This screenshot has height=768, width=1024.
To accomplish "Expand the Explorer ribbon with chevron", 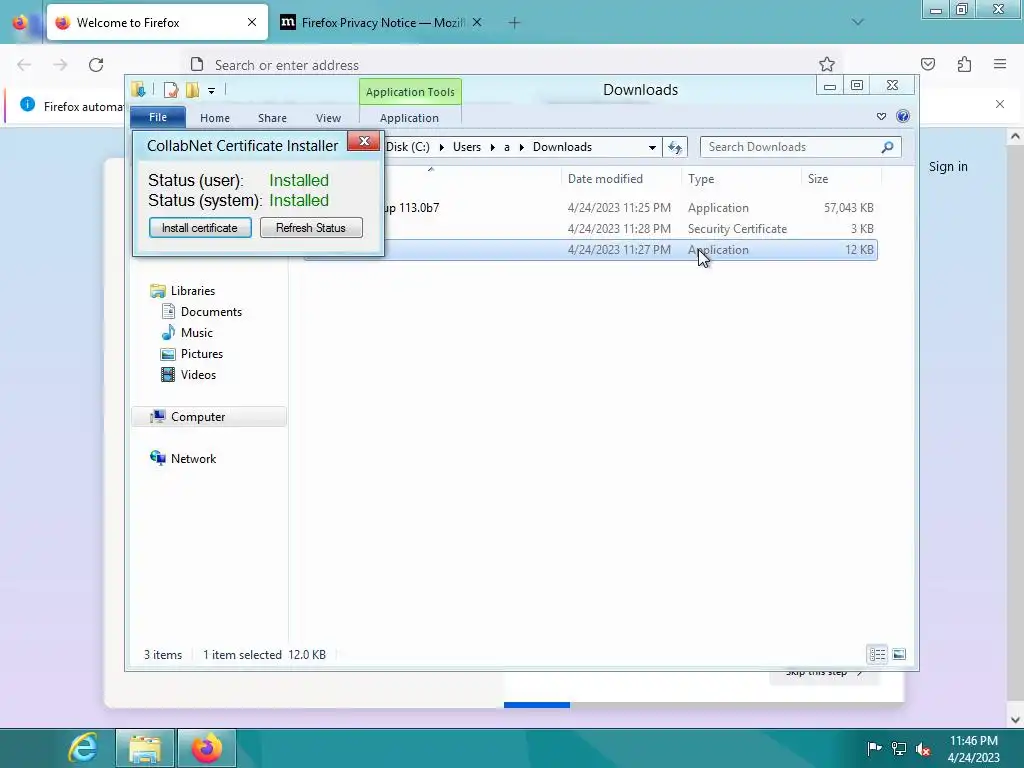I will pyautogui.click(x=881, y=116).
